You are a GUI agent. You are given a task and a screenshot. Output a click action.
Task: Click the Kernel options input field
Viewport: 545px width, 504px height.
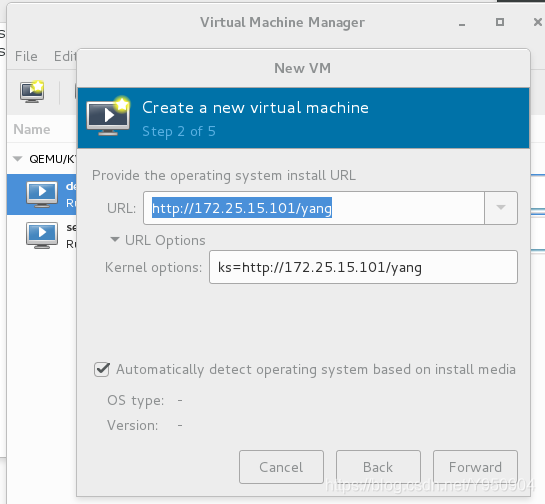click(x=363, y=267)
